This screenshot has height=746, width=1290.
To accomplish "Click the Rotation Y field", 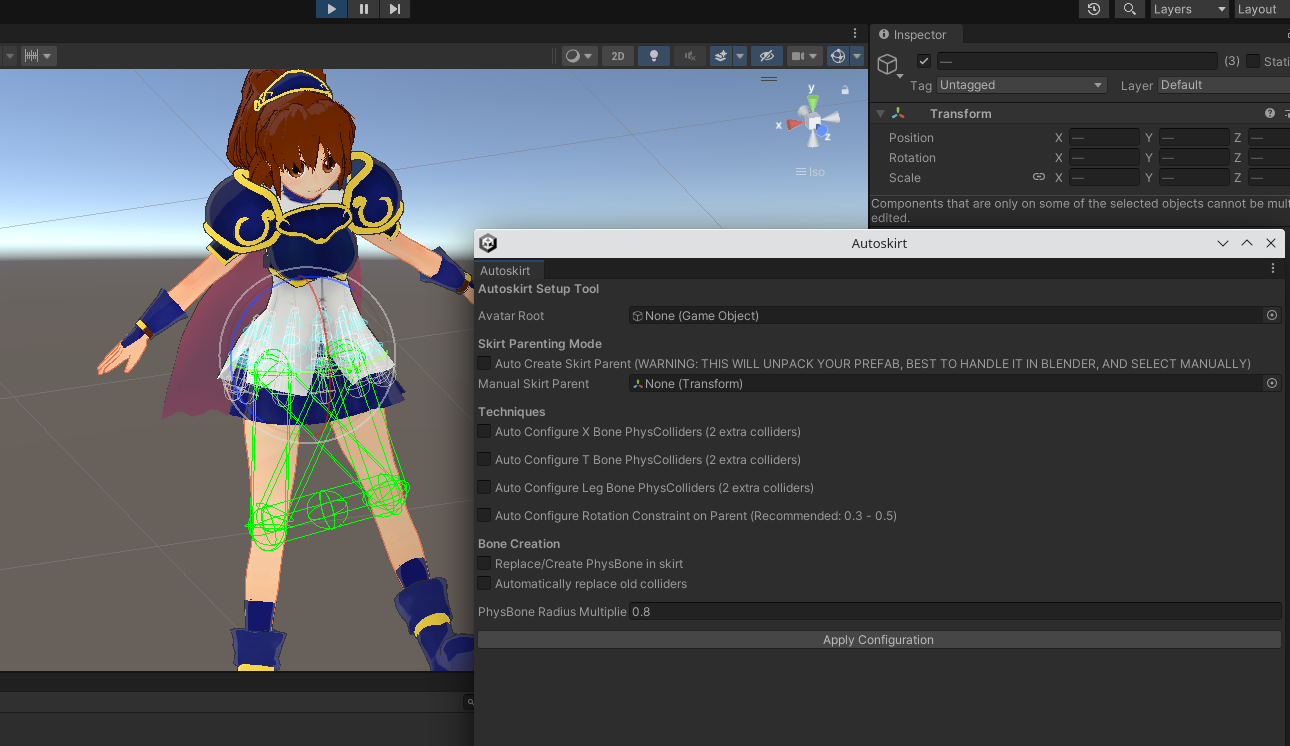I will [x=1194, y=158].
